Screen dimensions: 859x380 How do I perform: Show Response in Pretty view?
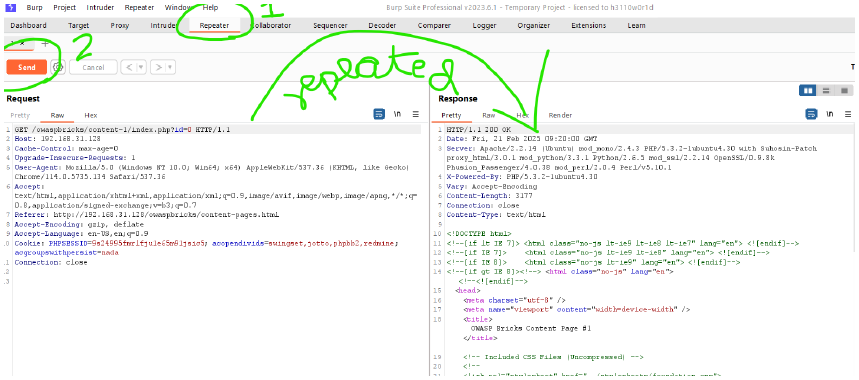[x=451, y=116]
